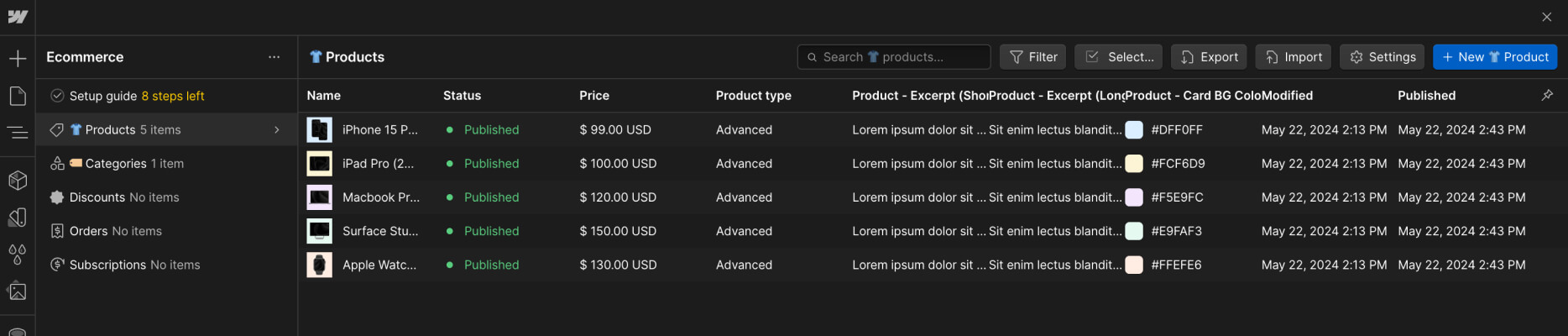Open the Webflow logo menu
Screen dimensions: 1568x336
(x=18, y=17)
